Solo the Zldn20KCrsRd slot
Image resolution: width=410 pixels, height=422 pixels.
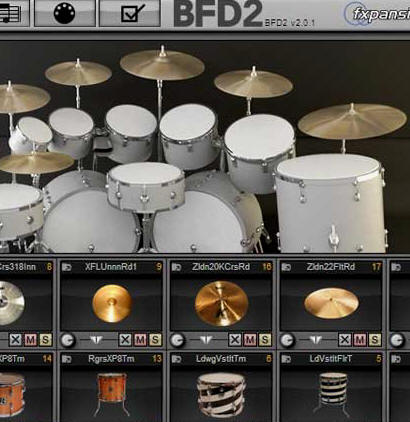(265, 340)
